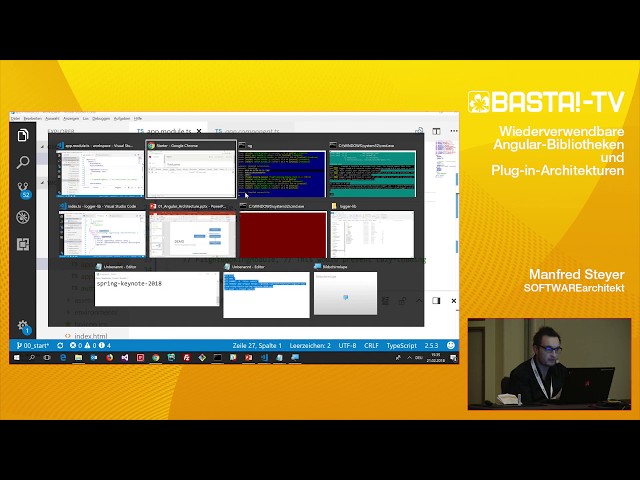
Task: Open the Windows taskbar search
Action: 32,358
